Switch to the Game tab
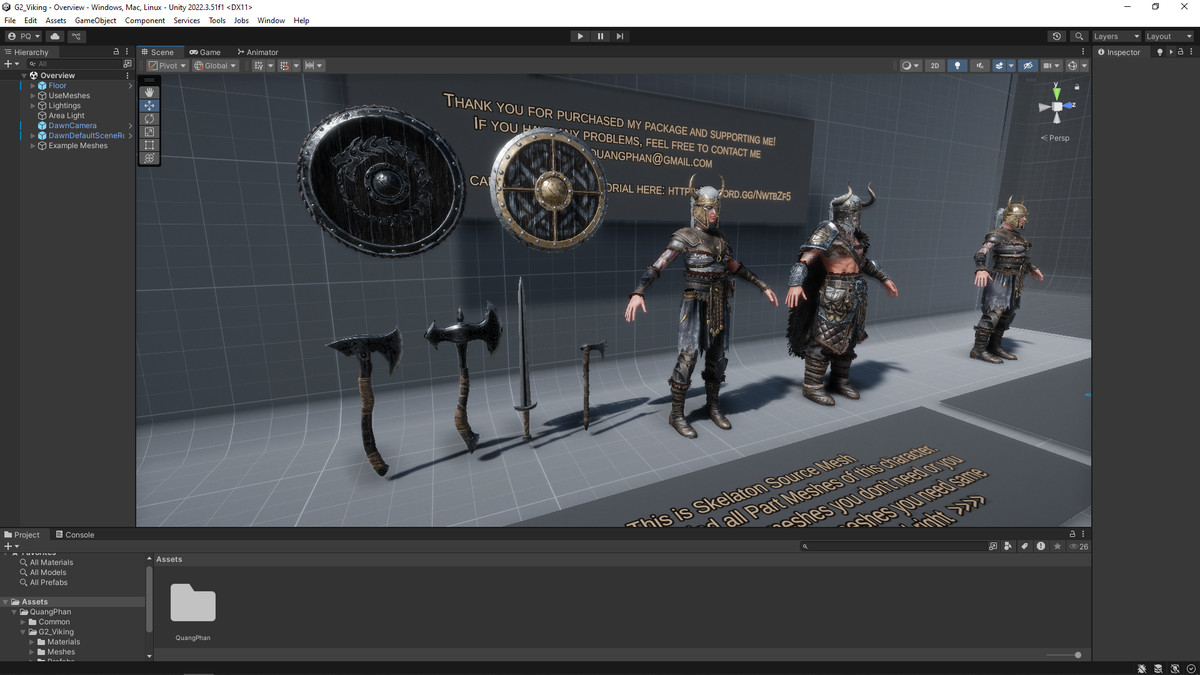This screenshot has height=675, width=1200. click(x=205, y=52)
